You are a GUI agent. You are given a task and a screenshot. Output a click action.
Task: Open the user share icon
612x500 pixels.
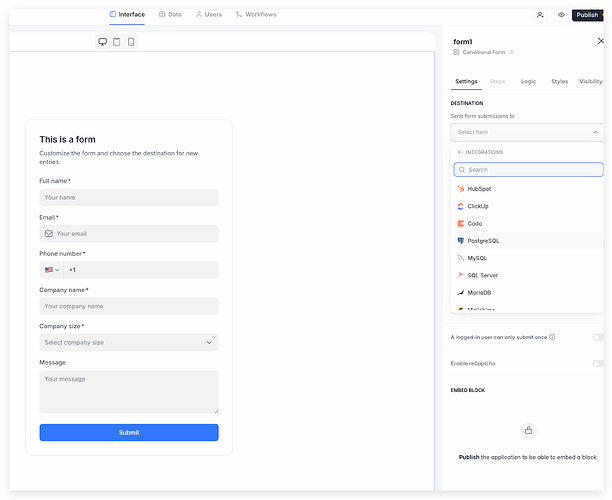[540, 15]
